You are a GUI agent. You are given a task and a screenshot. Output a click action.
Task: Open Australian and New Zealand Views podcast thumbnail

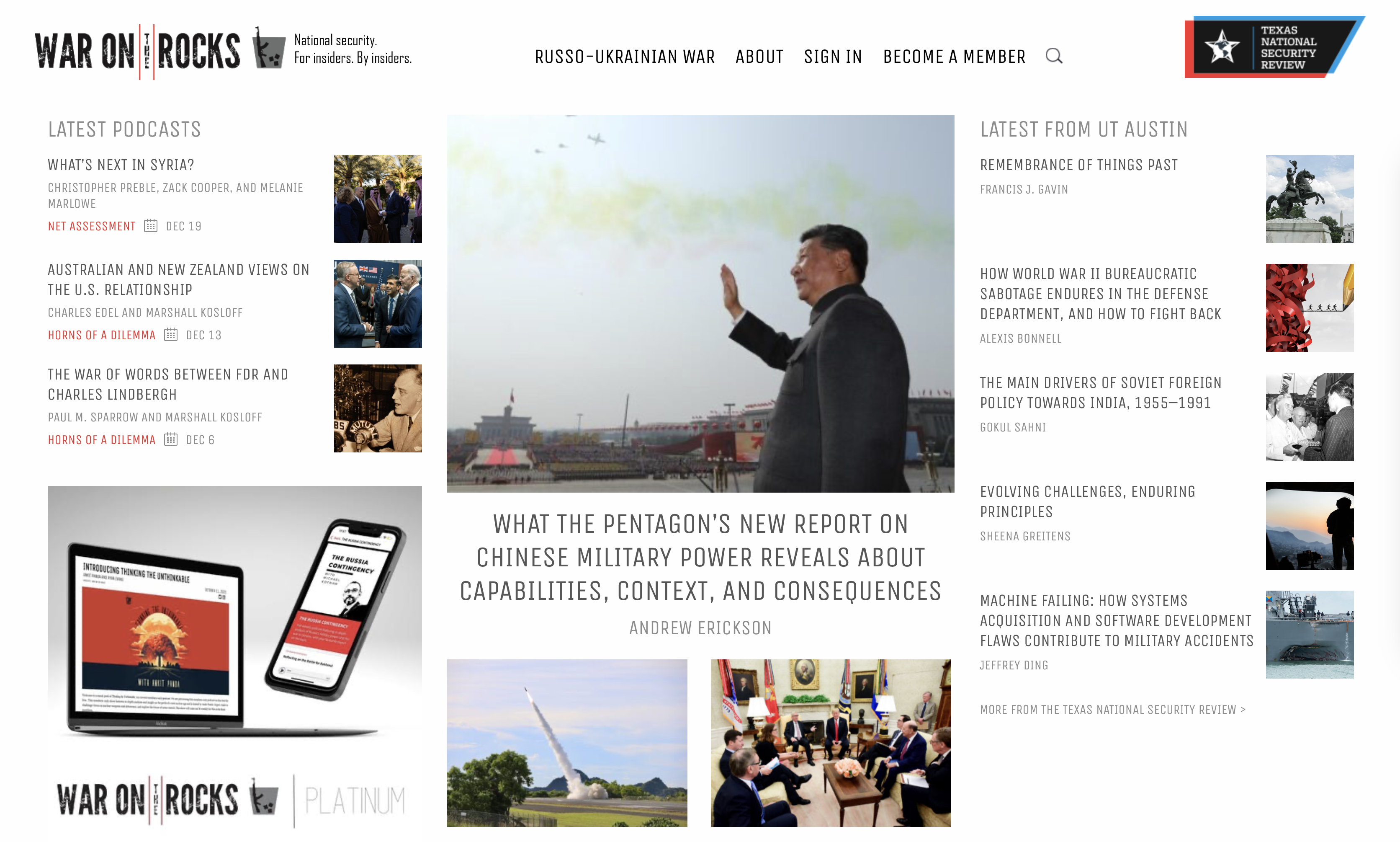[378, 304]
